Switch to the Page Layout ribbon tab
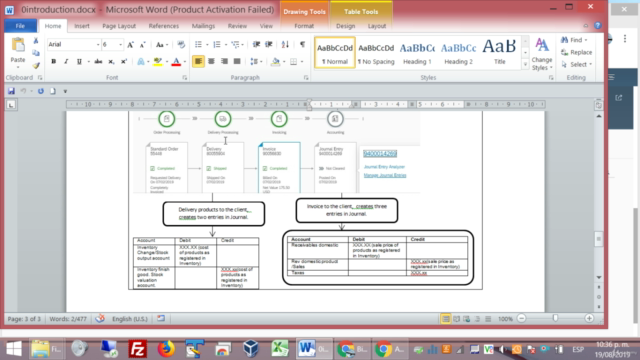 [x=119, y=26]
